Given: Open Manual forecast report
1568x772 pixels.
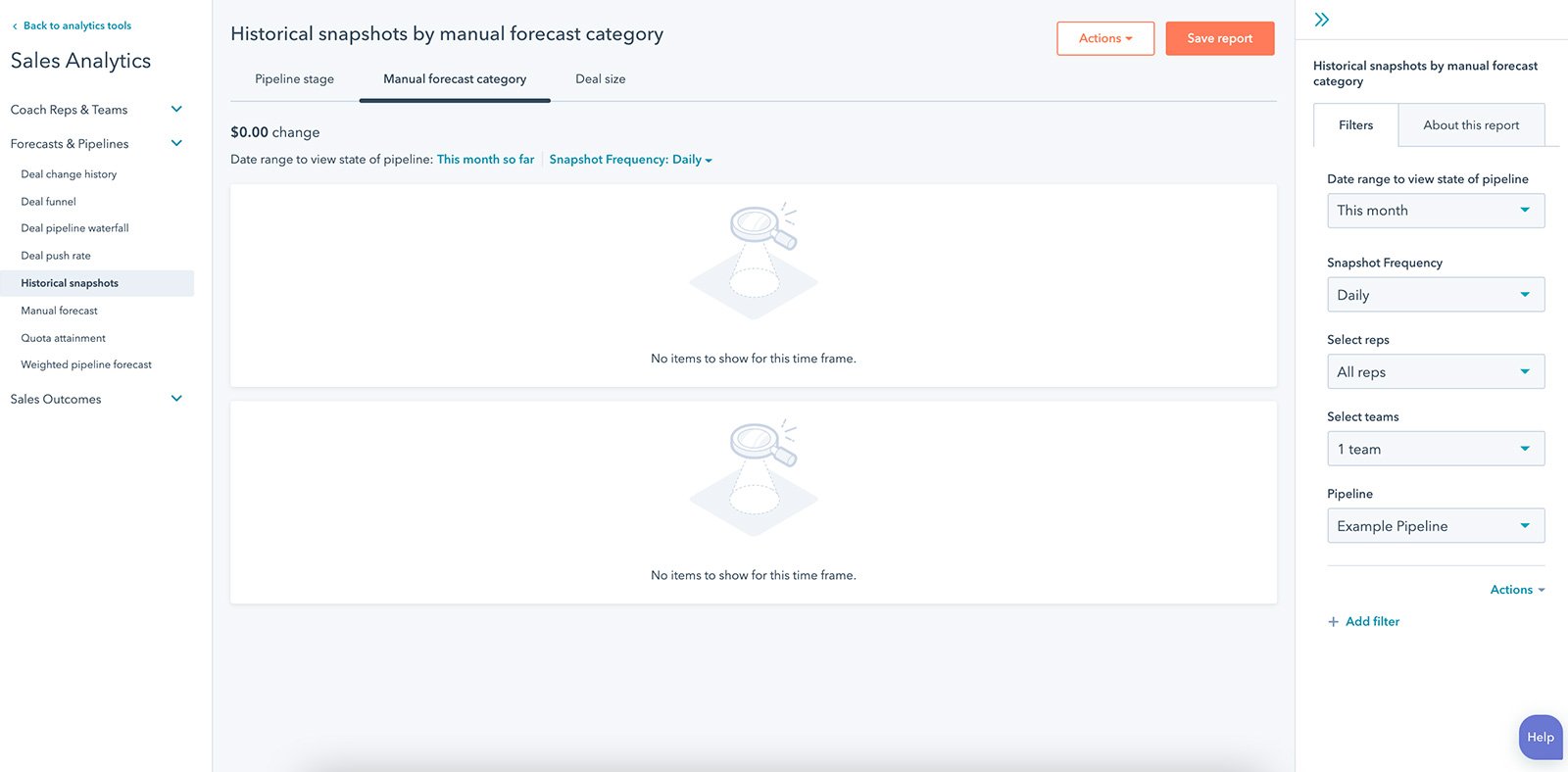Looking at the screenshot, I should point(59,311).
